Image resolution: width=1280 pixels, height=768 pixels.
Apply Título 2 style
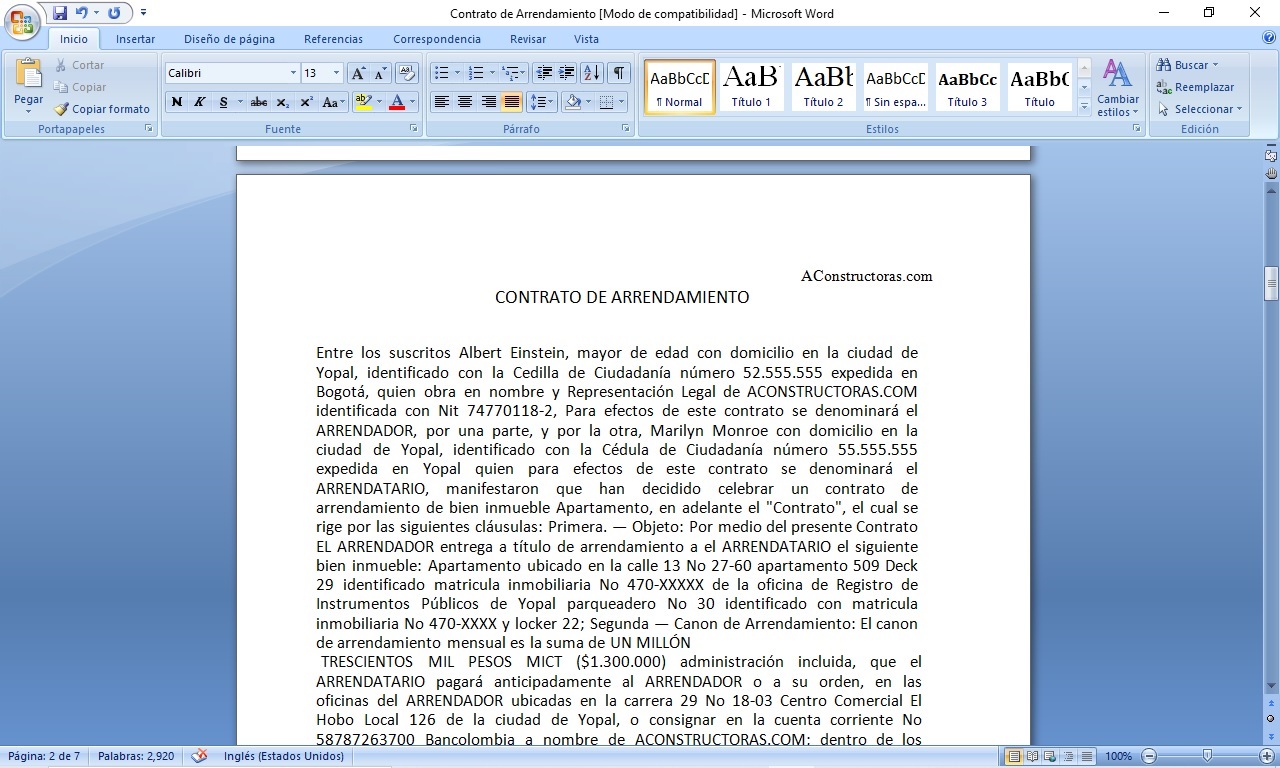click(823, 87)
